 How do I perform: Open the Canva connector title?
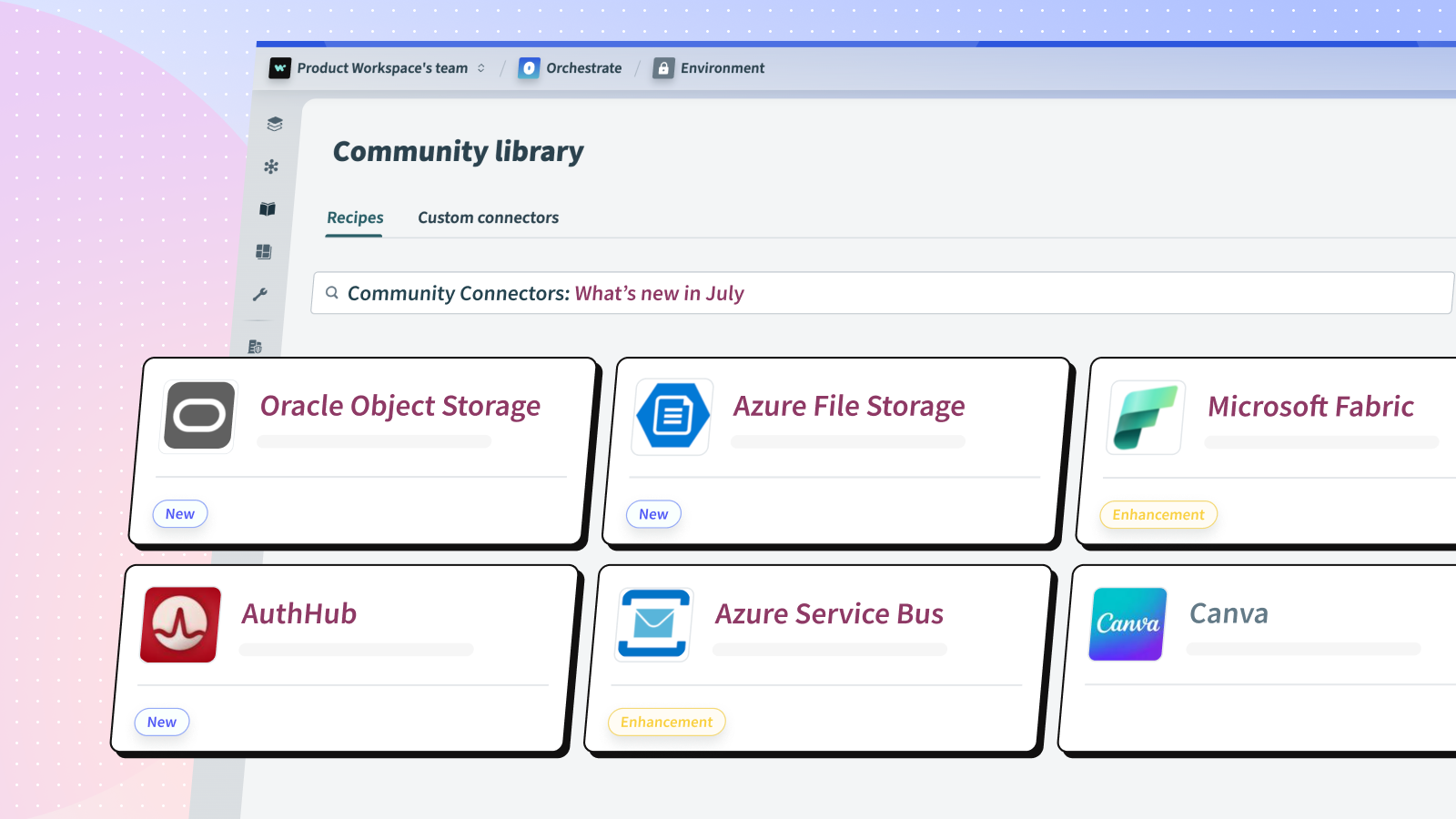[1228, 614]
